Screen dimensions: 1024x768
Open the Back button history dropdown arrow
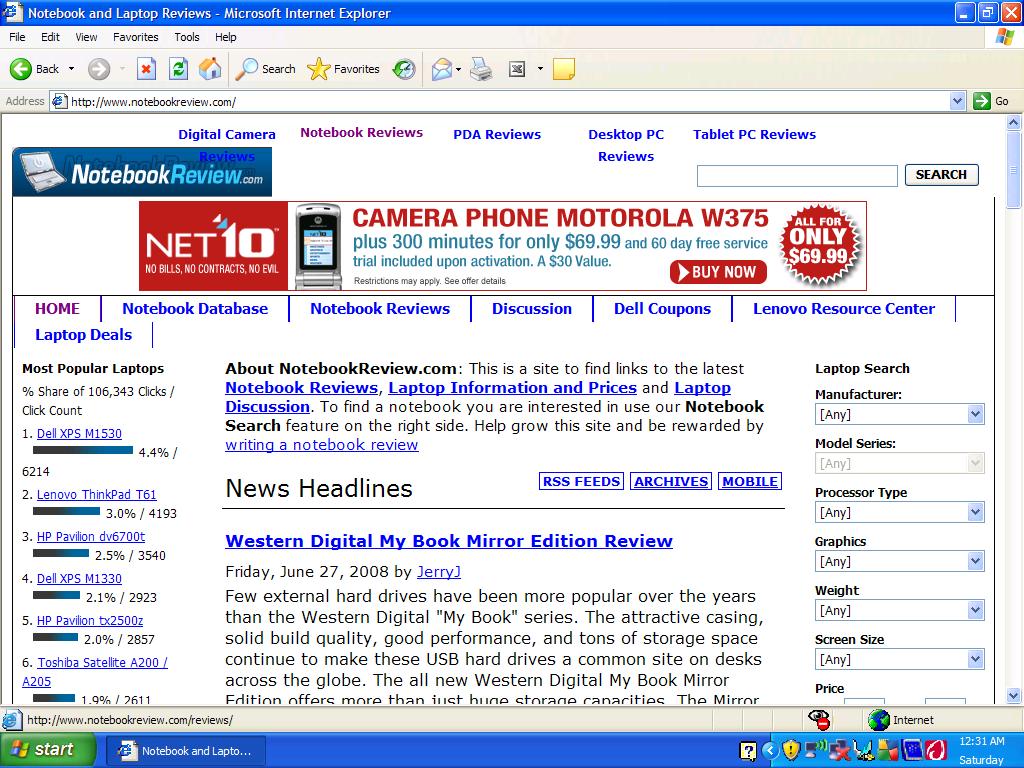(x=71, y=69)
